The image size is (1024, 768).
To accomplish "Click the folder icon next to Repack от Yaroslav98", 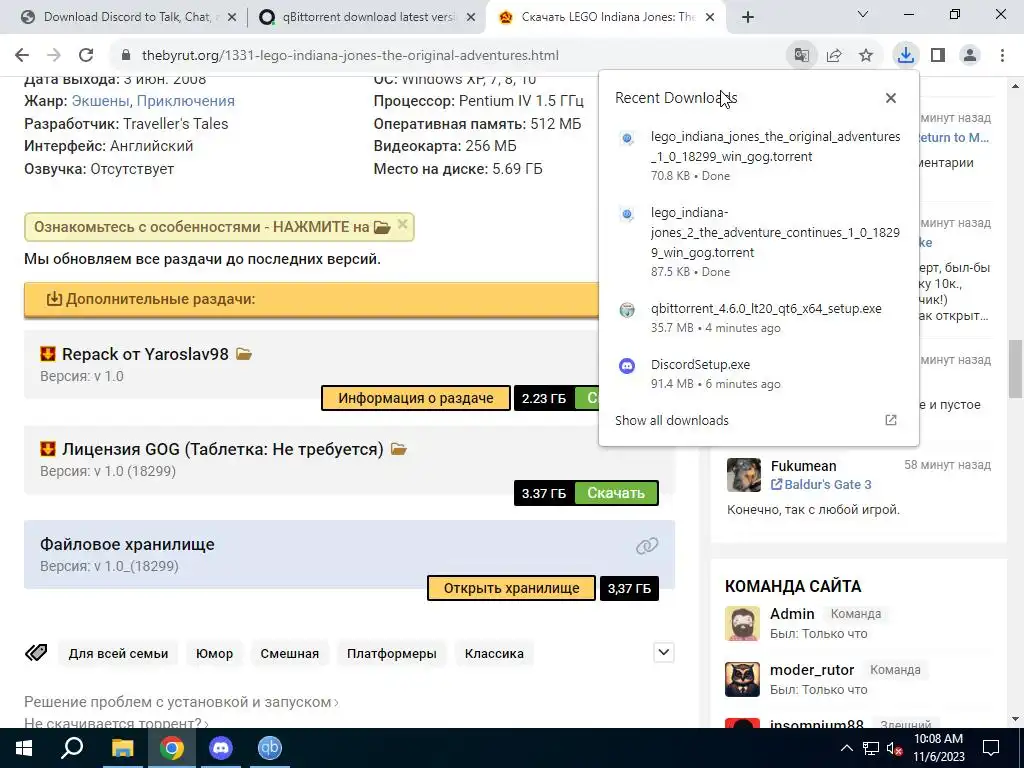I will [244, 354].
